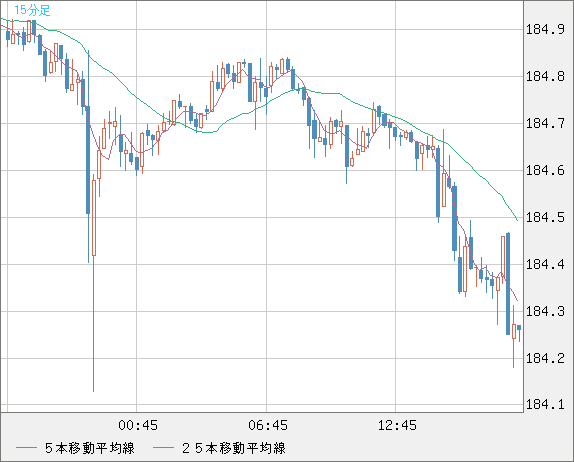
Task: Click the long red candle with lowest wick
Action: click(94, 283)
